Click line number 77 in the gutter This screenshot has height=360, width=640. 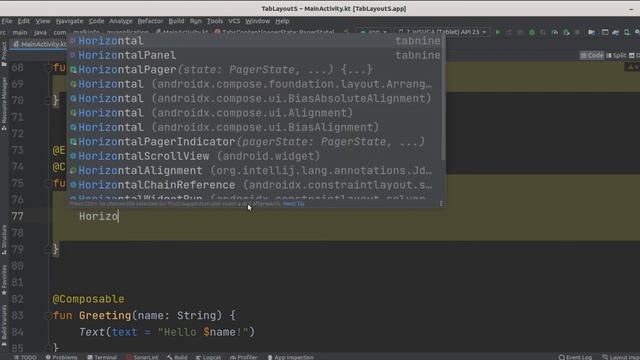point(18,216)
